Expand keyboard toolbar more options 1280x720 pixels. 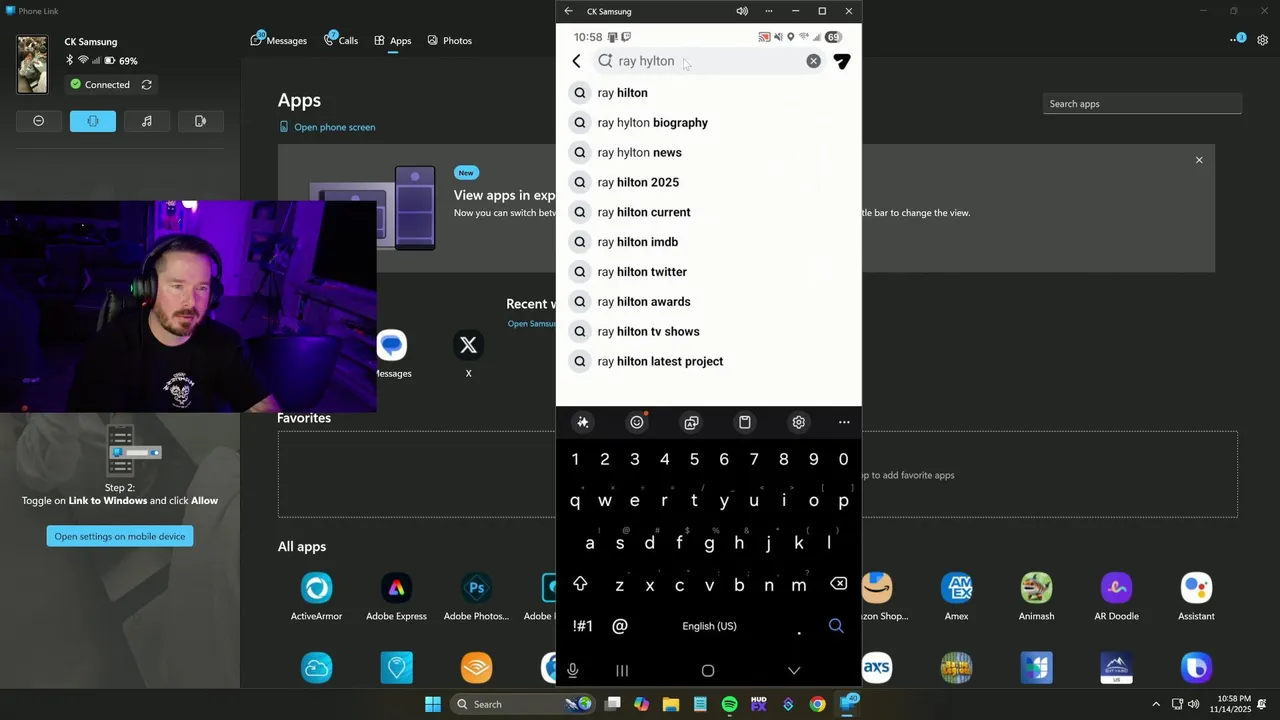coord(844,422)
